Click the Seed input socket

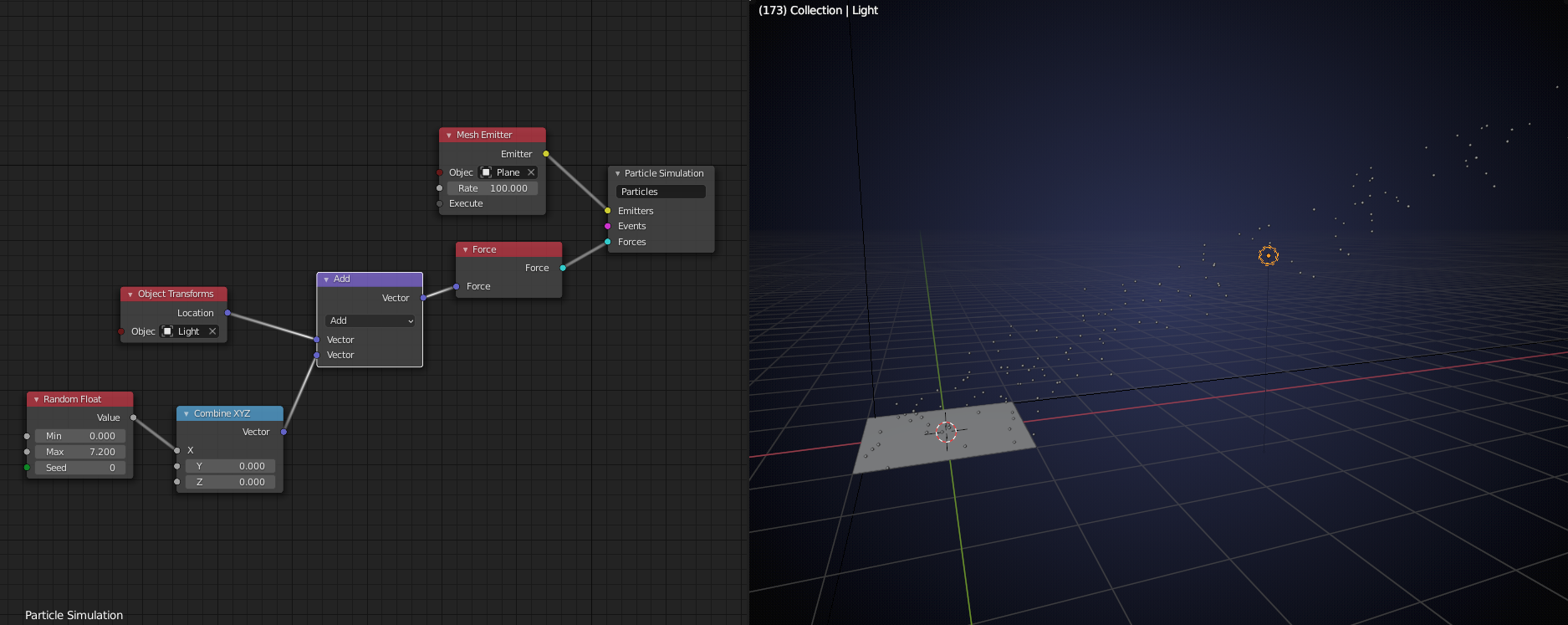(28, 468)
